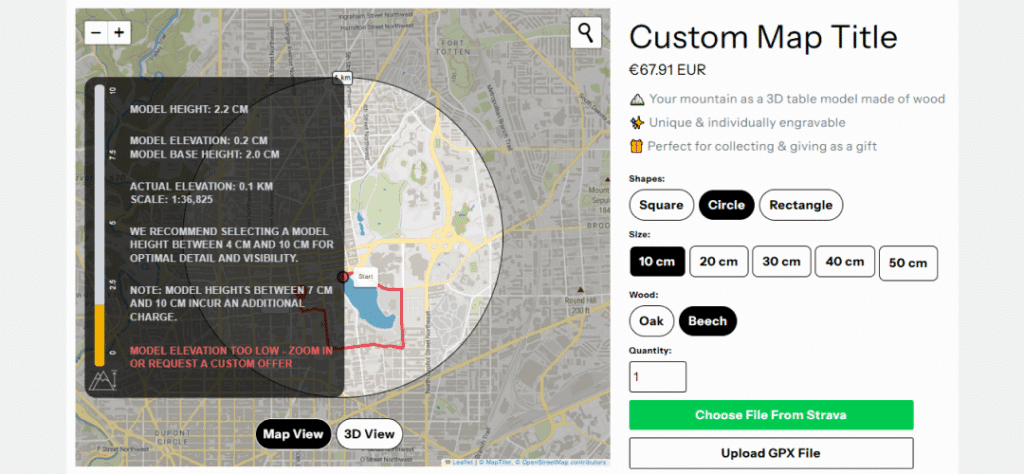Click the map zoom out minus button
The image size is (1024, 474).
pos(96,32)
